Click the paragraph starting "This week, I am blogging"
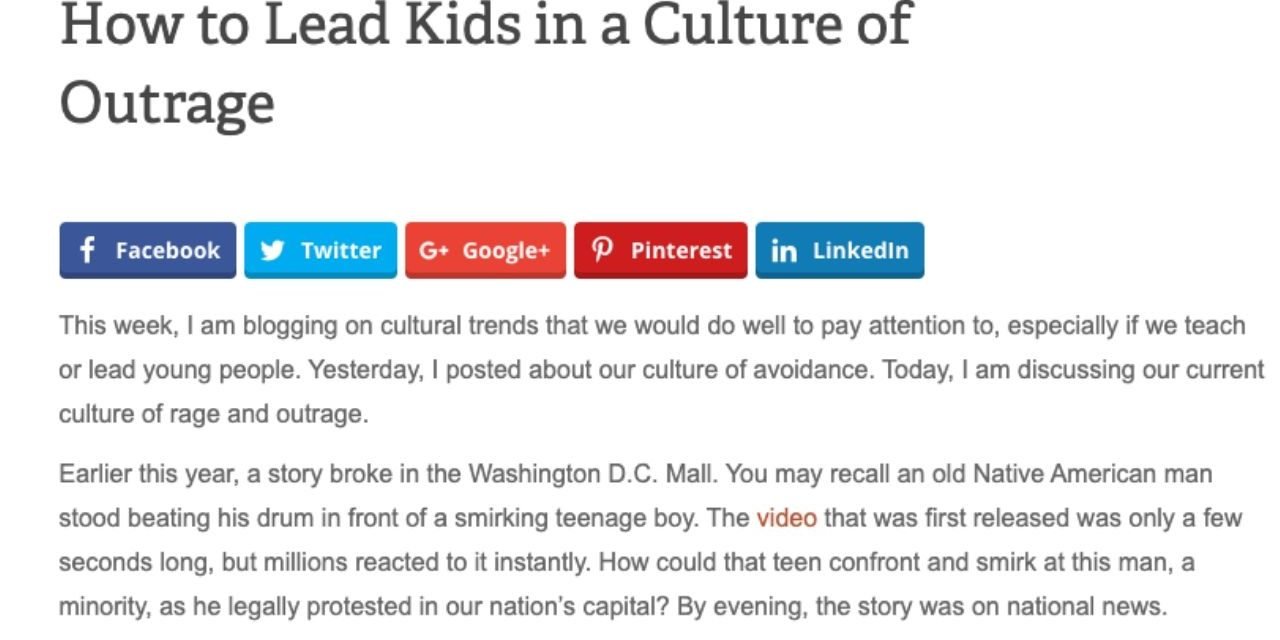The height and width of the screenshot is (640, 1280). point(661,370)
